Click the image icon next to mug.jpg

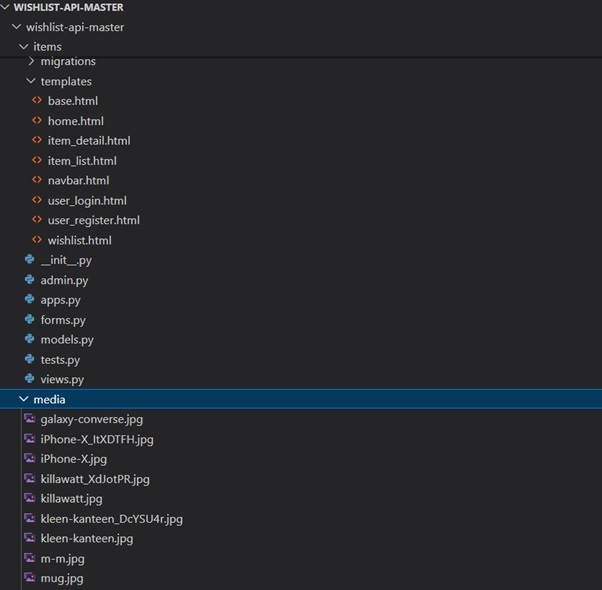(30, 578)
